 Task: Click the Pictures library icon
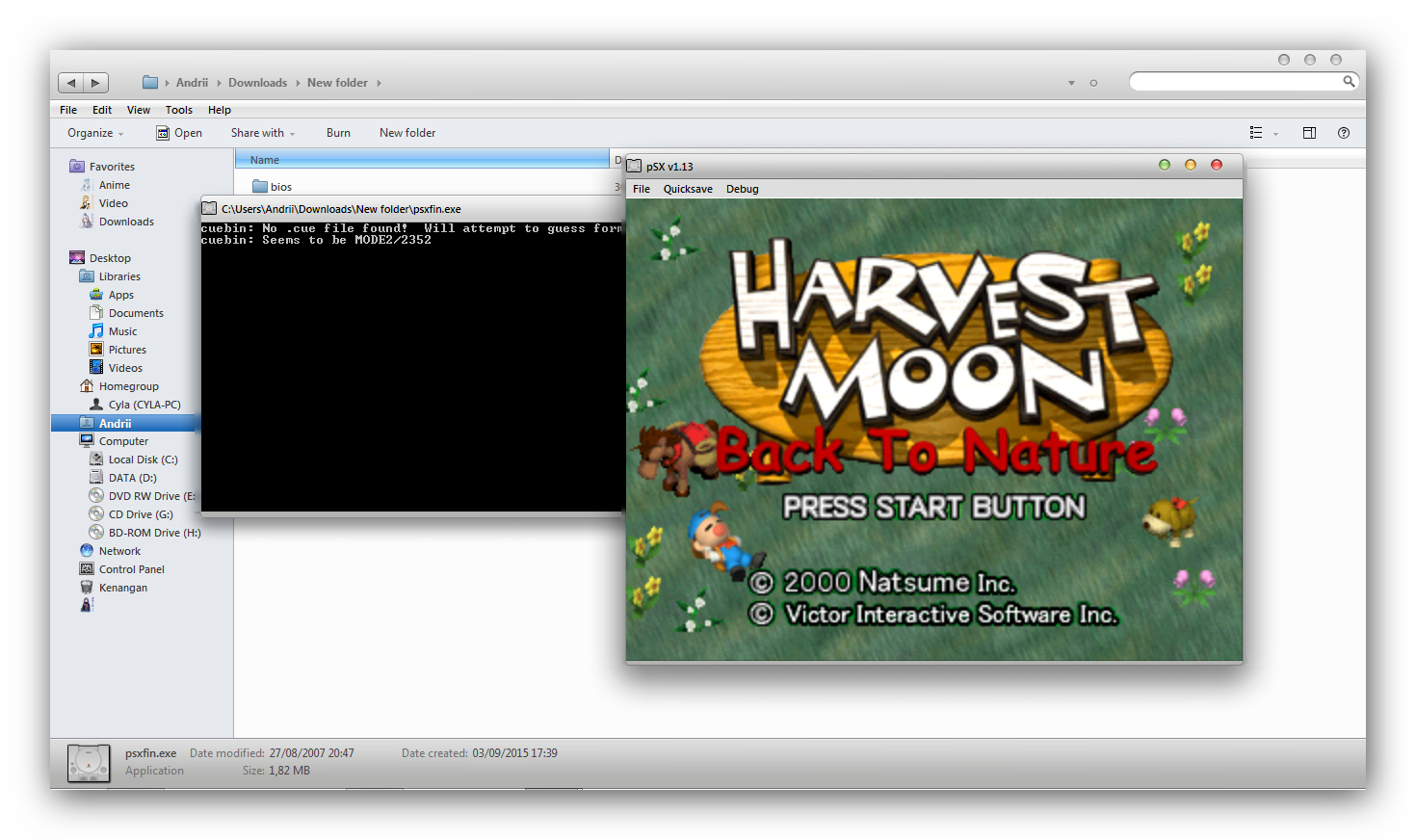coord(96,350)
